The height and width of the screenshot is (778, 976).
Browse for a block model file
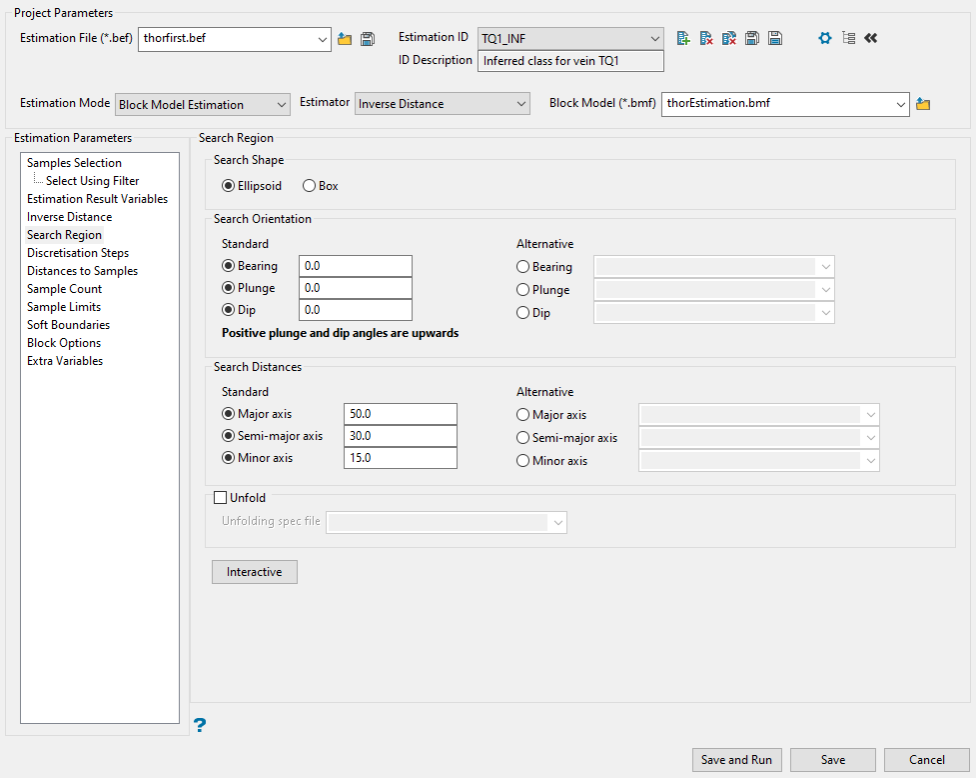tap(923, 104)
